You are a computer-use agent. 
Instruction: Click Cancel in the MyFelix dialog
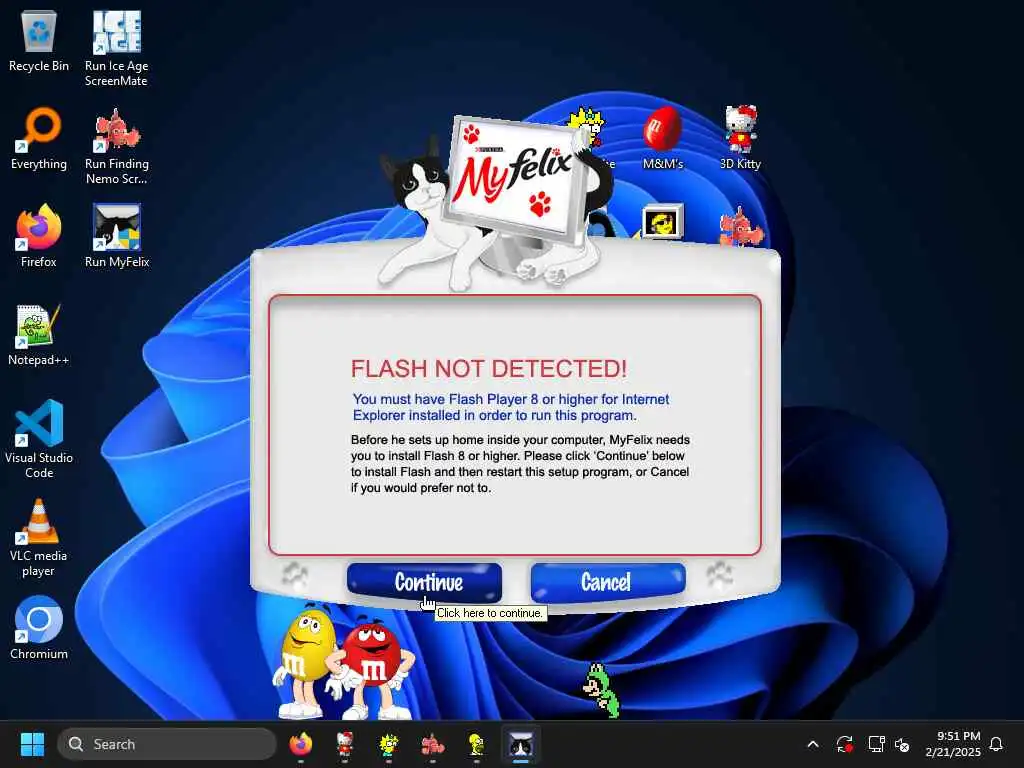(608, 582)
